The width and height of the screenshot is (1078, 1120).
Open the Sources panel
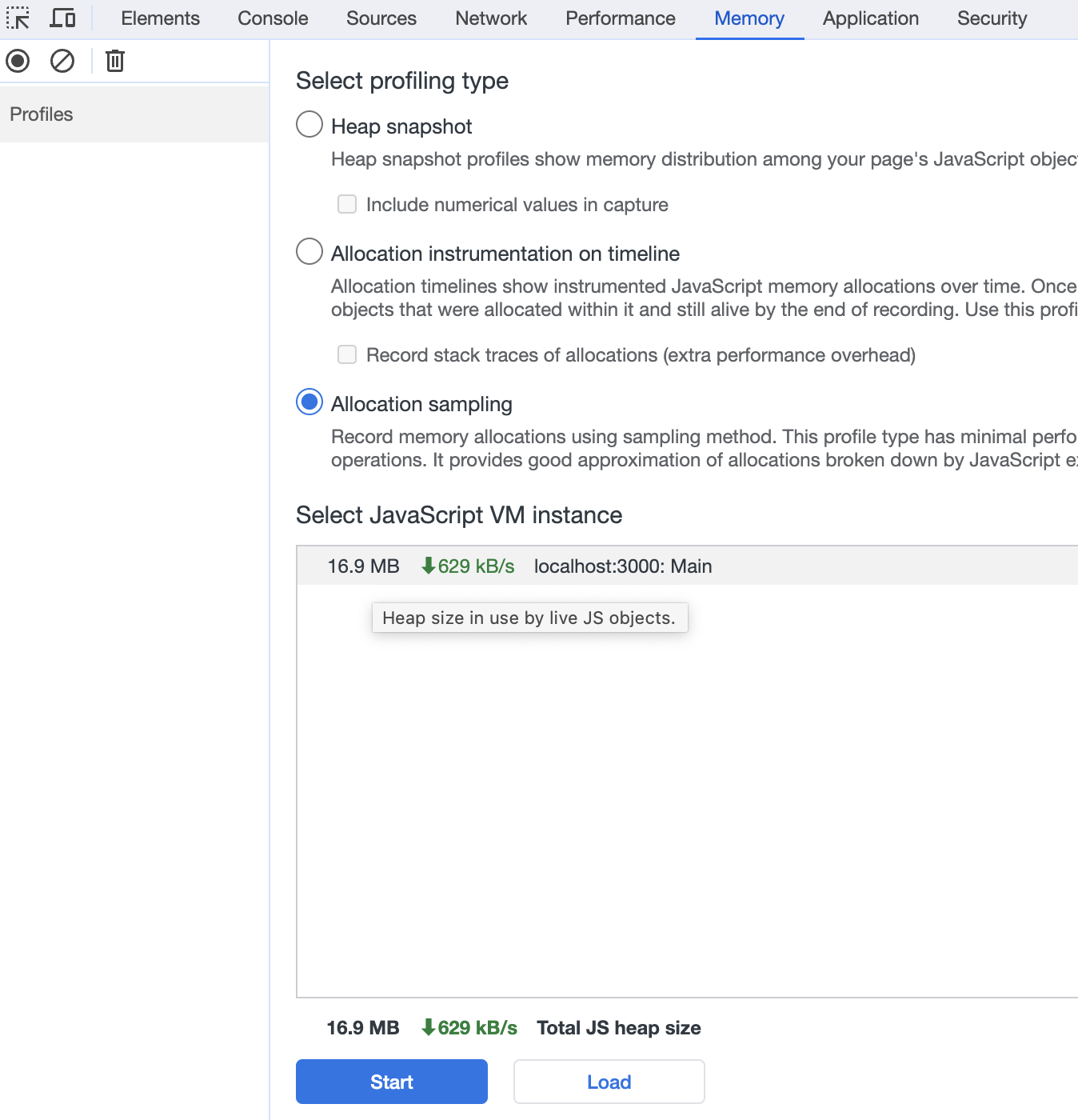(x=381, y=18)
